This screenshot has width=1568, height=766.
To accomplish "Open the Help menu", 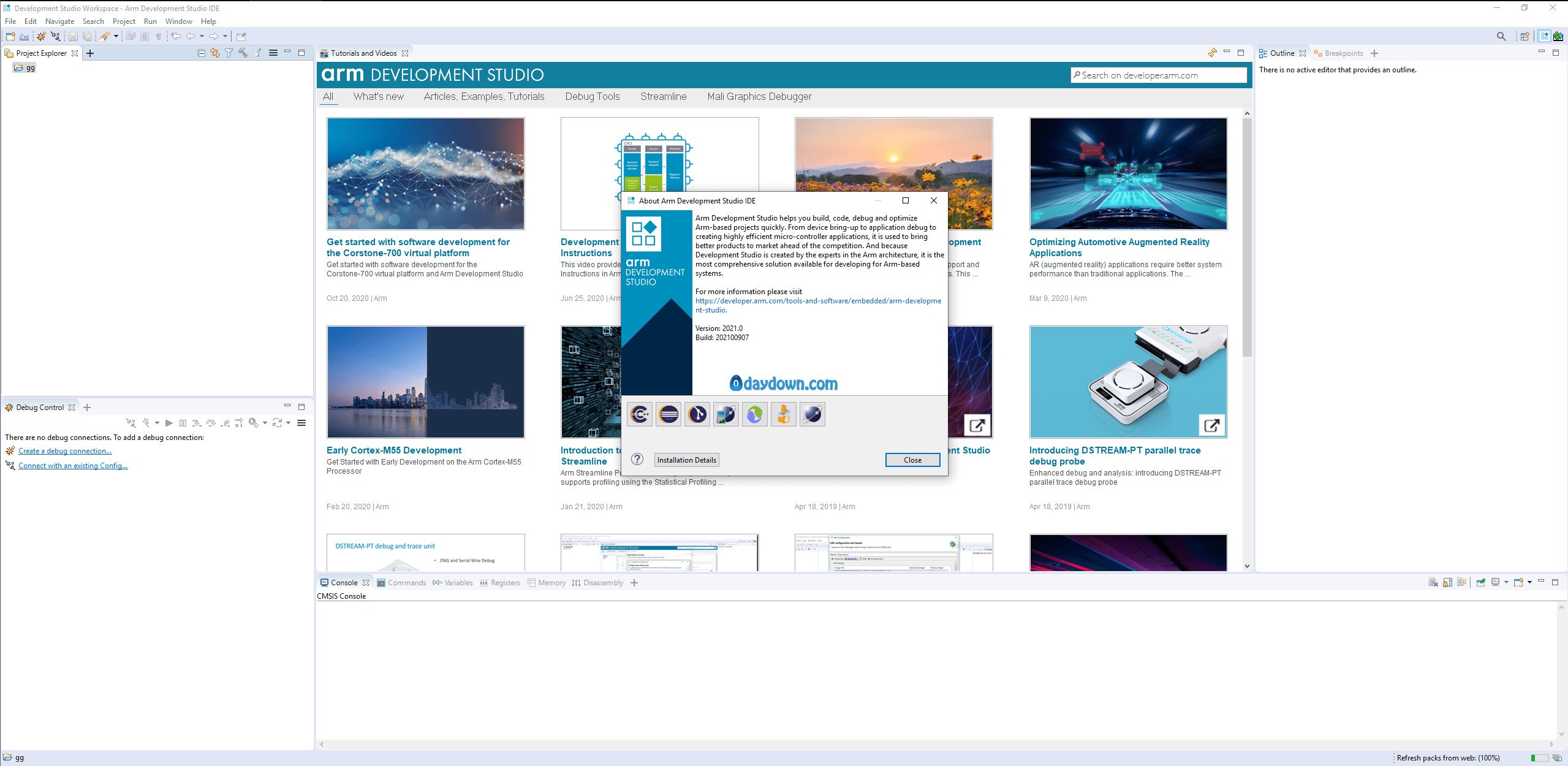I will pyautogui.click(x=208, y=21).
